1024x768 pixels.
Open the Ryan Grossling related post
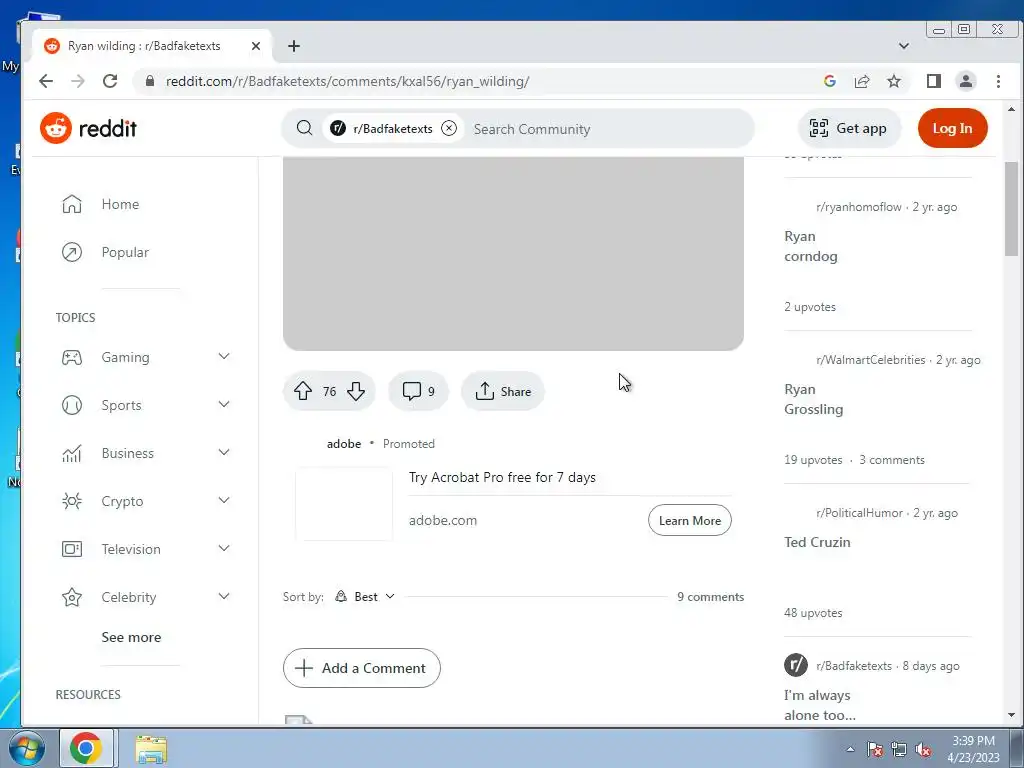point(814,399)
